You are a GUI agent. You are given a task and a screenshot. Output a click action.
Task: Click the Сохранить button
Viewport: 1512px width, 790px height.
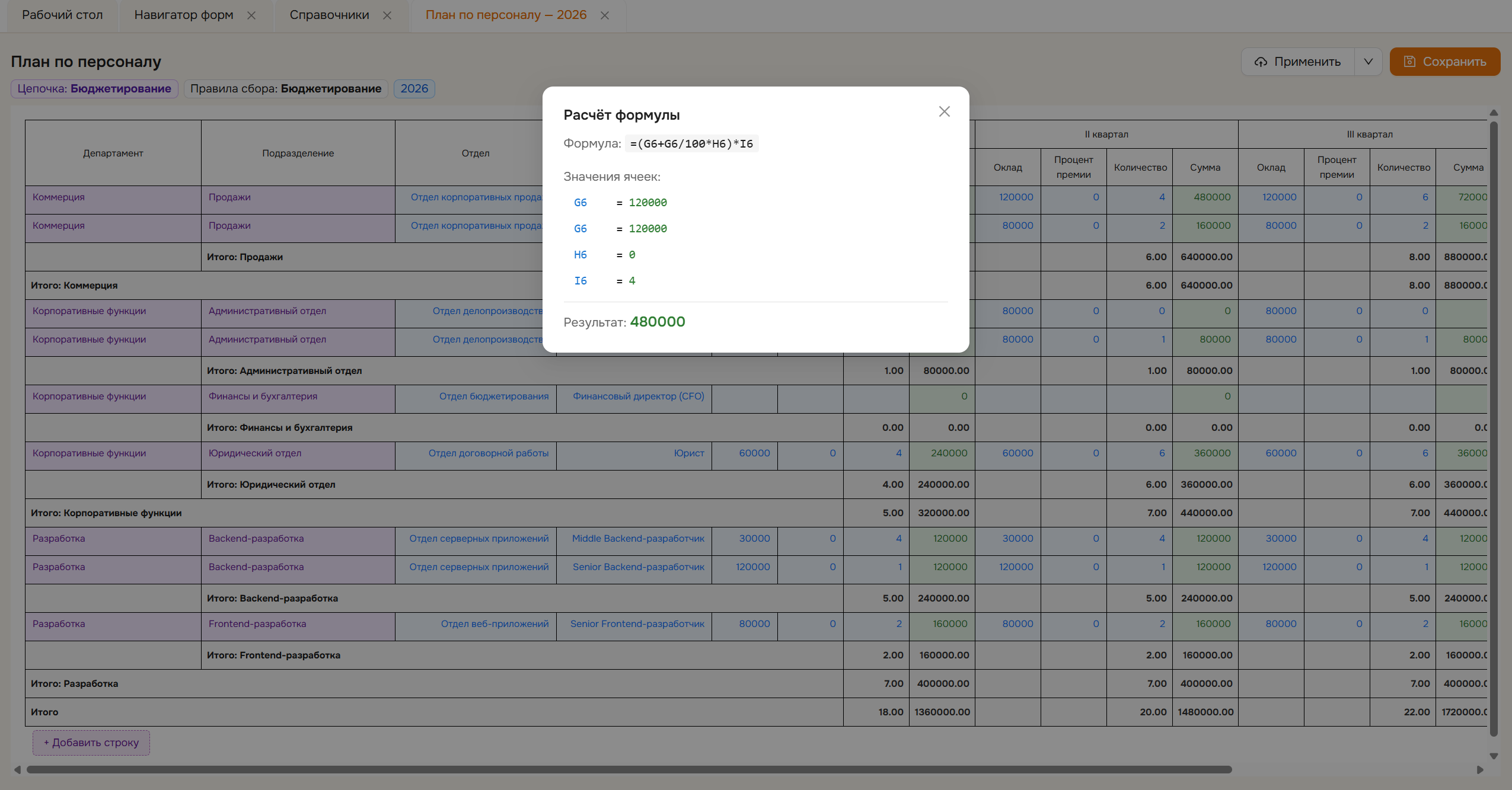click(1444, 62)
